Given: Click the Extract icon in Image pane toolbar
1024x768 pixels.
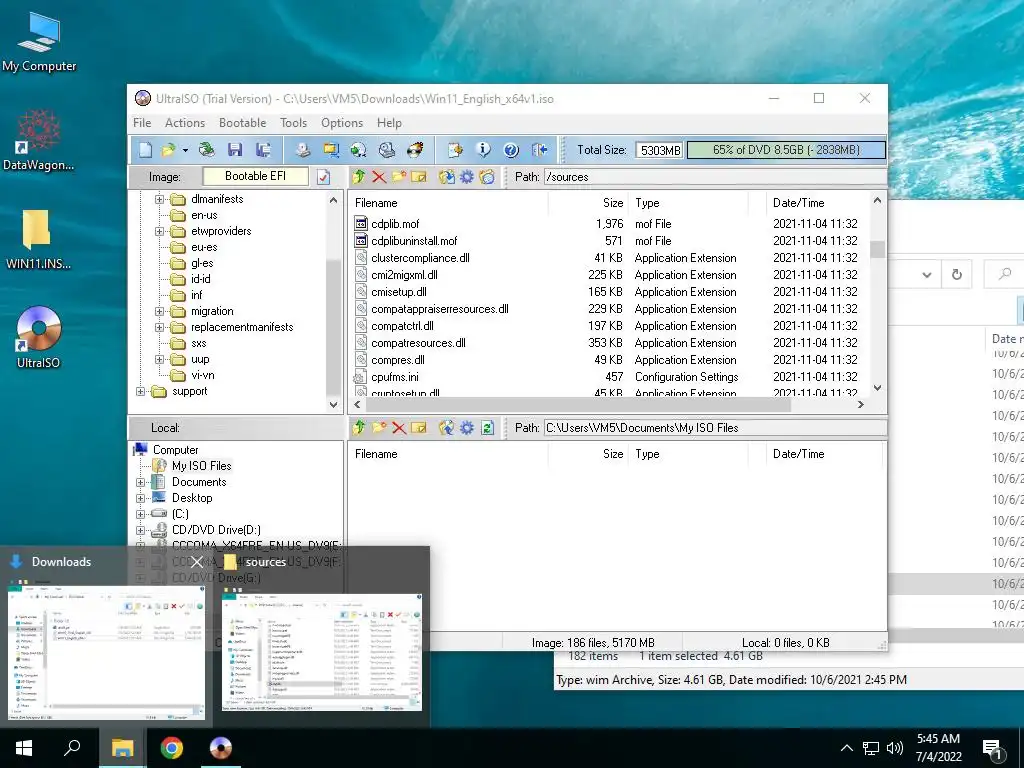Looking at the screenshot, I should tap(447, 177).
